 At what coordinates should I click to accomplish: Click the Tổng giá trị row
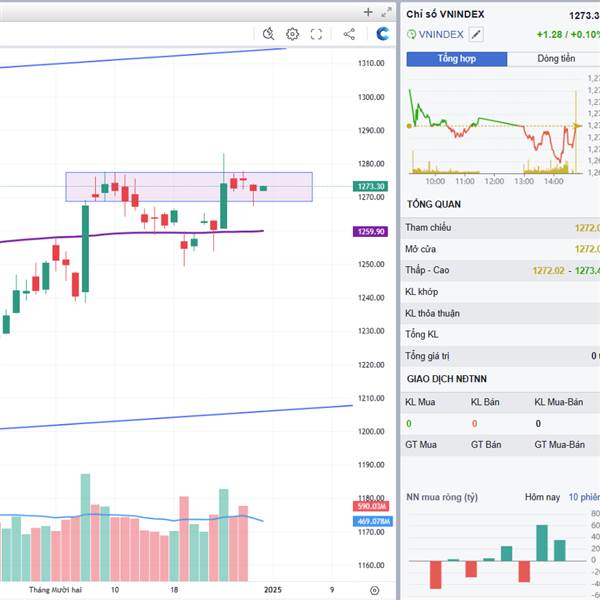(x=500, y=356)
